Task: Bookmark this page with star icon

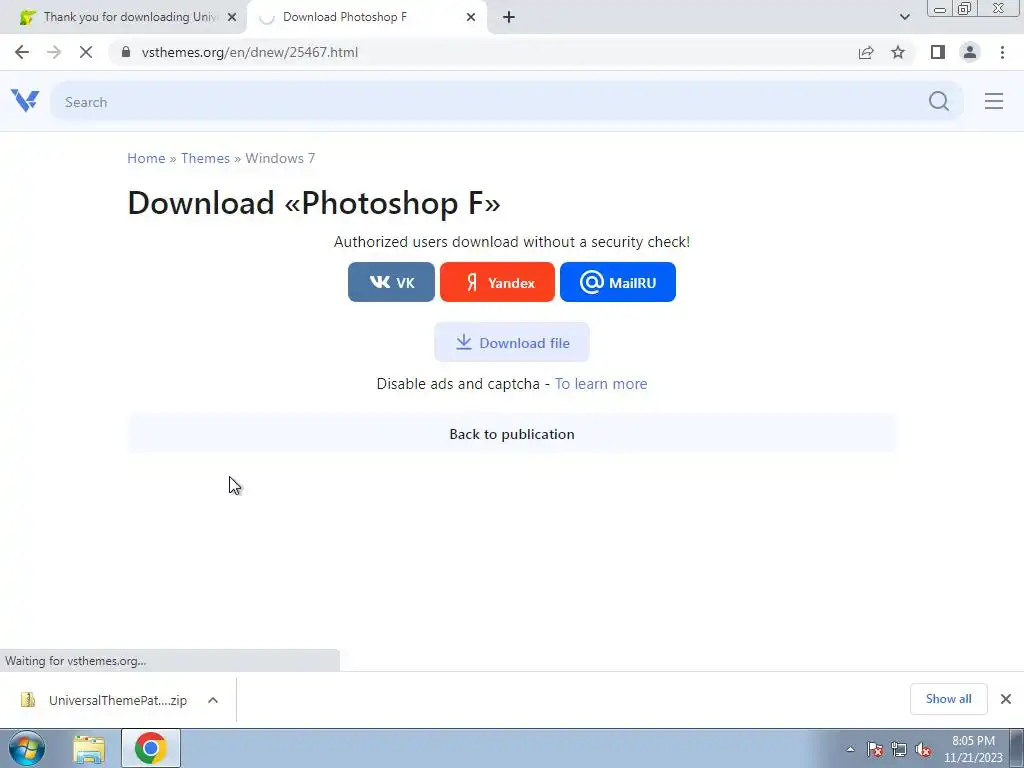Action: (898, 52)
